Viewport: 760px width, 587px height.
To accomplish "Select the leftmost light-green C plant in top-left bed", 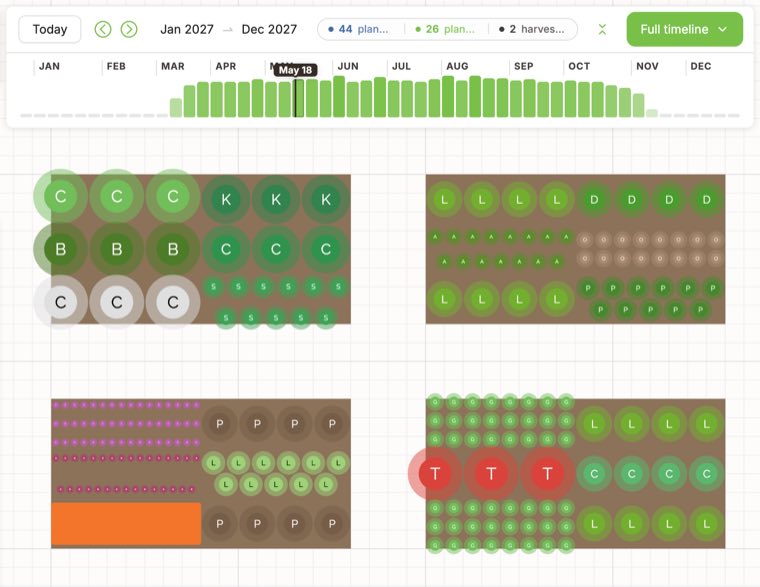I will click(61, 196).
